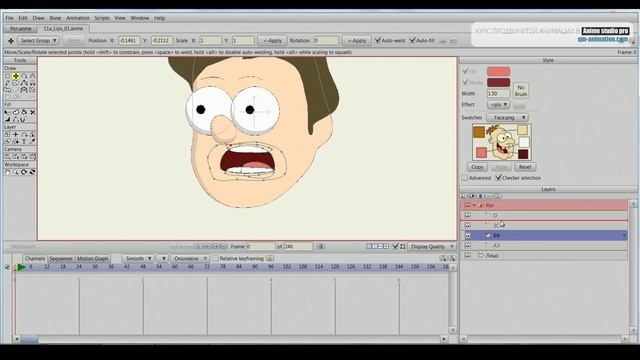Select the highlighted Translate Points tool
The height and width of the screenshot is (360, 640).
[16, 76]
